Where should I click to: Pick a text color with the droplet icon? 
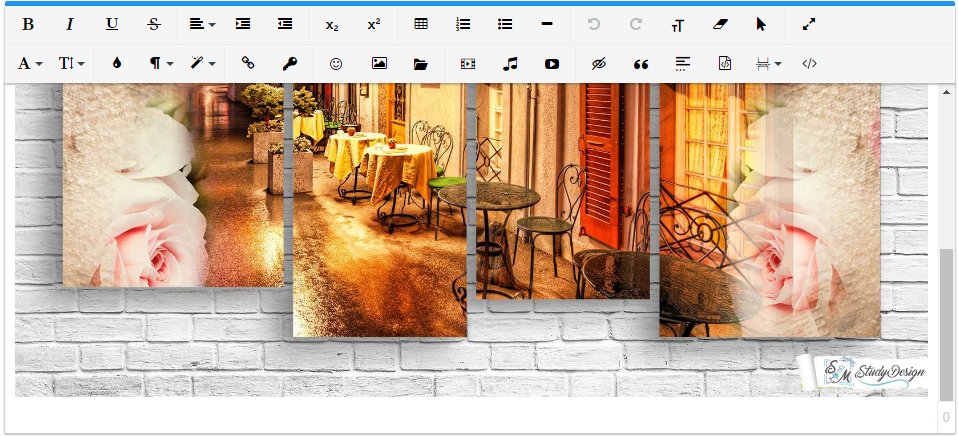(117, 63)
